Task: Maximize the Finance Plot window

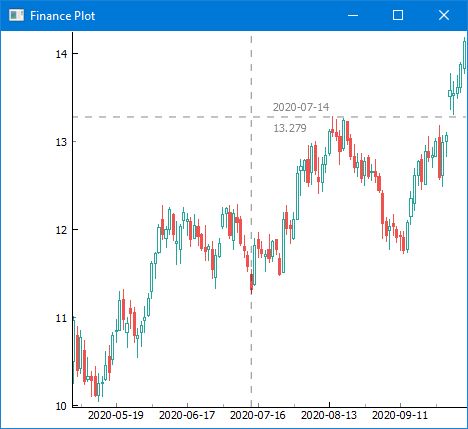Action: click(x=398, y=15)
